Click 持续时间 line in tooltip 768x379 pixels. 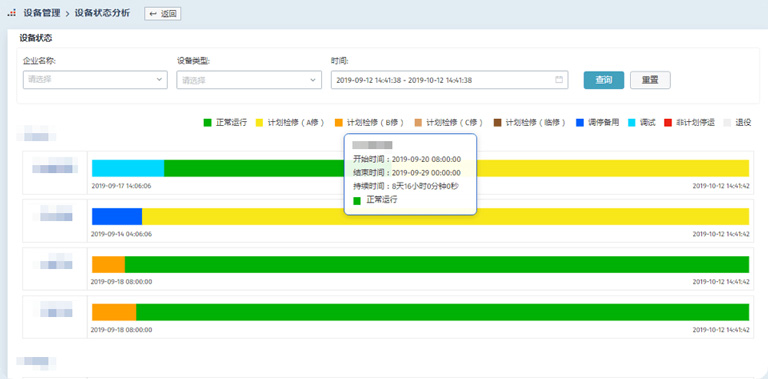[x=406, y=186]
